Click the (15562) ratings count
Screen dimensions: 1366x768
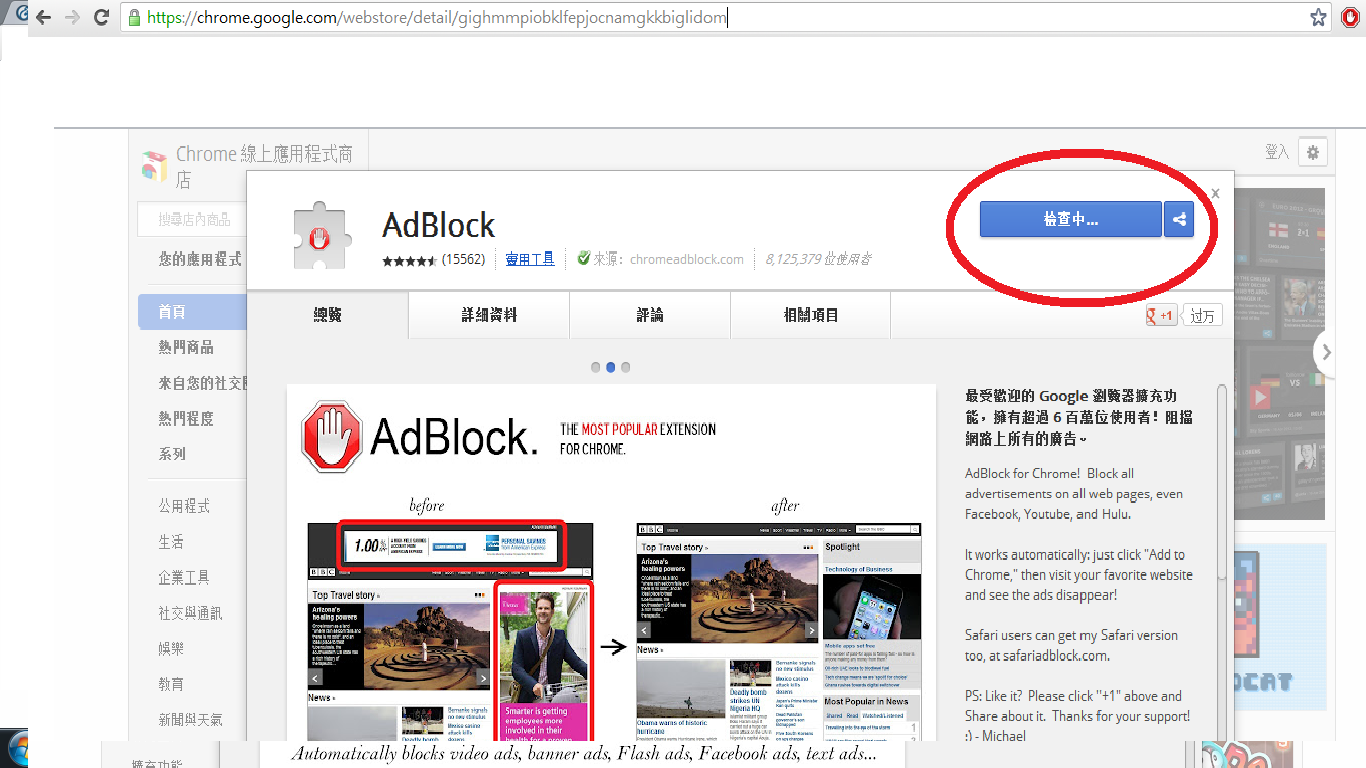(x=464, y=259)
